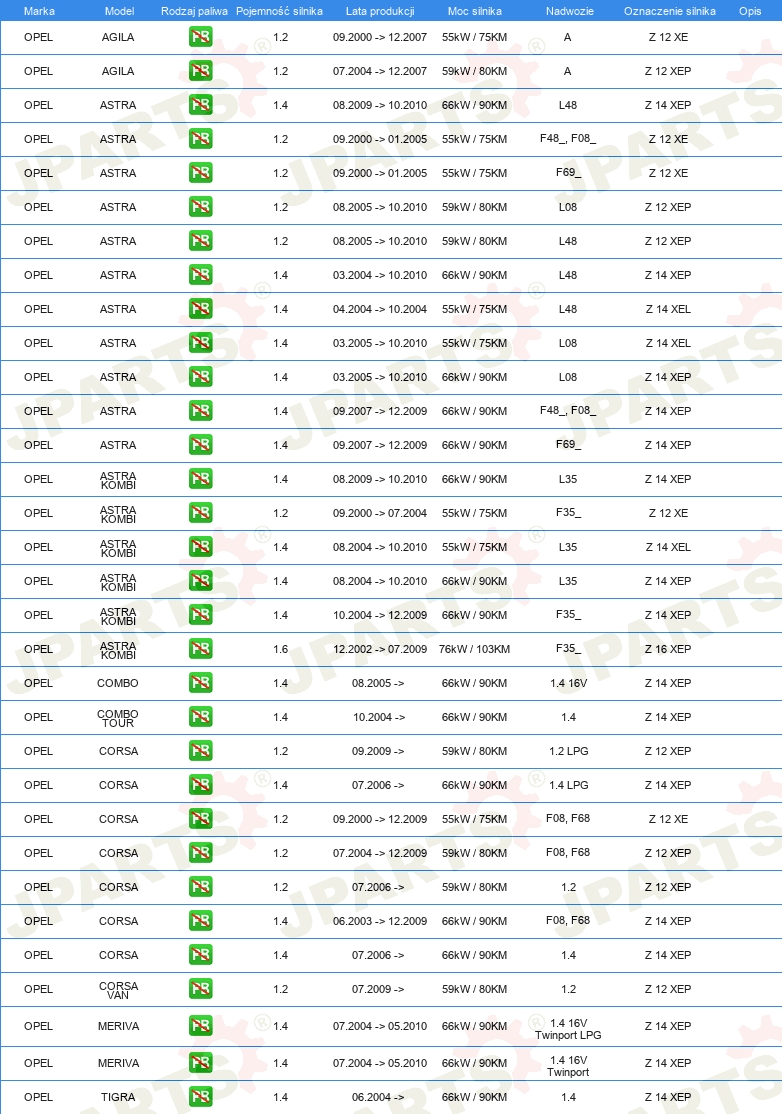Screen dimensions: 782x1114
Task: Click the Oznaczenie silnika column header
Action: [670, 11]
